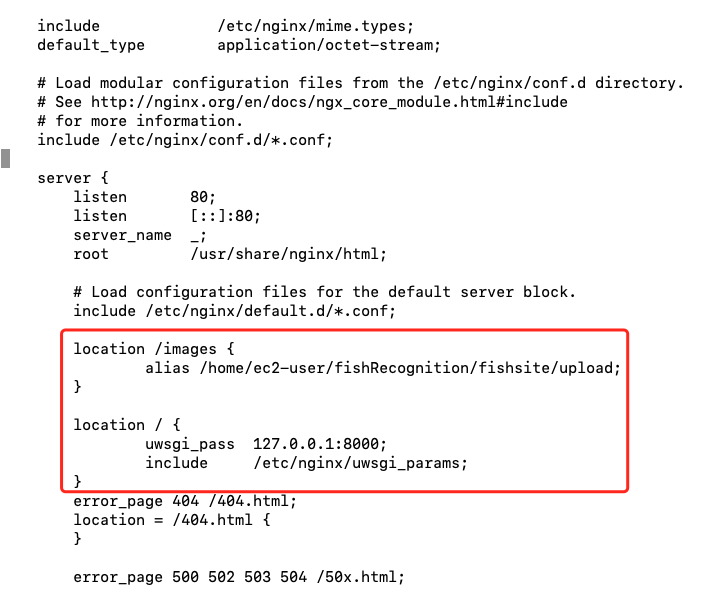Click the root /usr/share/nginx/html path
The image size is (703, 597).
[288, 254]
